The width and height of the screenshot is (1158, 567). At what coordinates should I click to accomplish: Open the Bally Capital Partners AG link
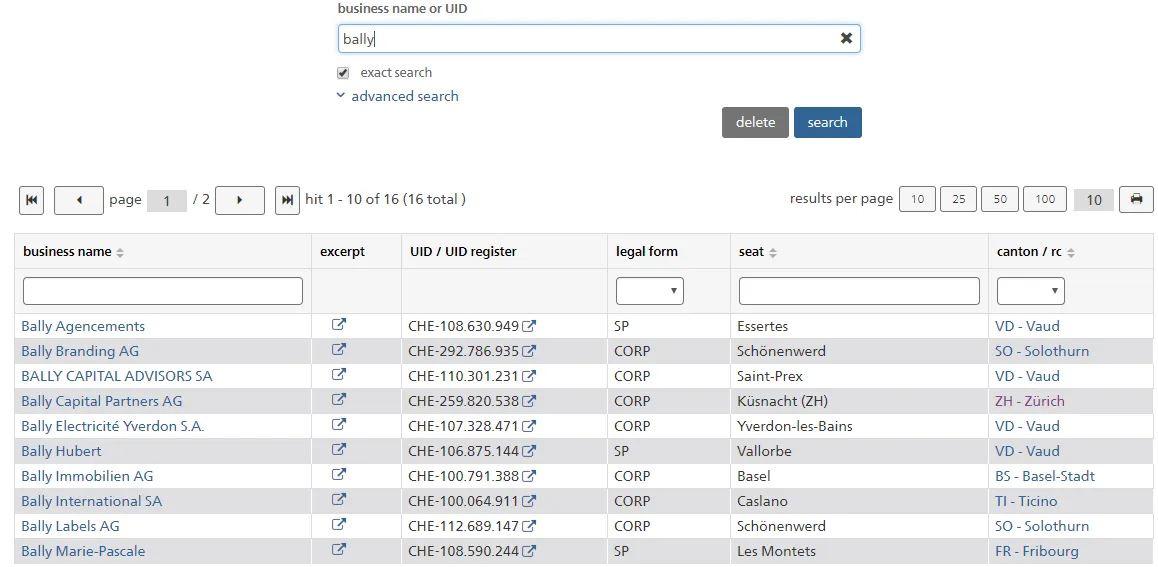pos(101,402)
